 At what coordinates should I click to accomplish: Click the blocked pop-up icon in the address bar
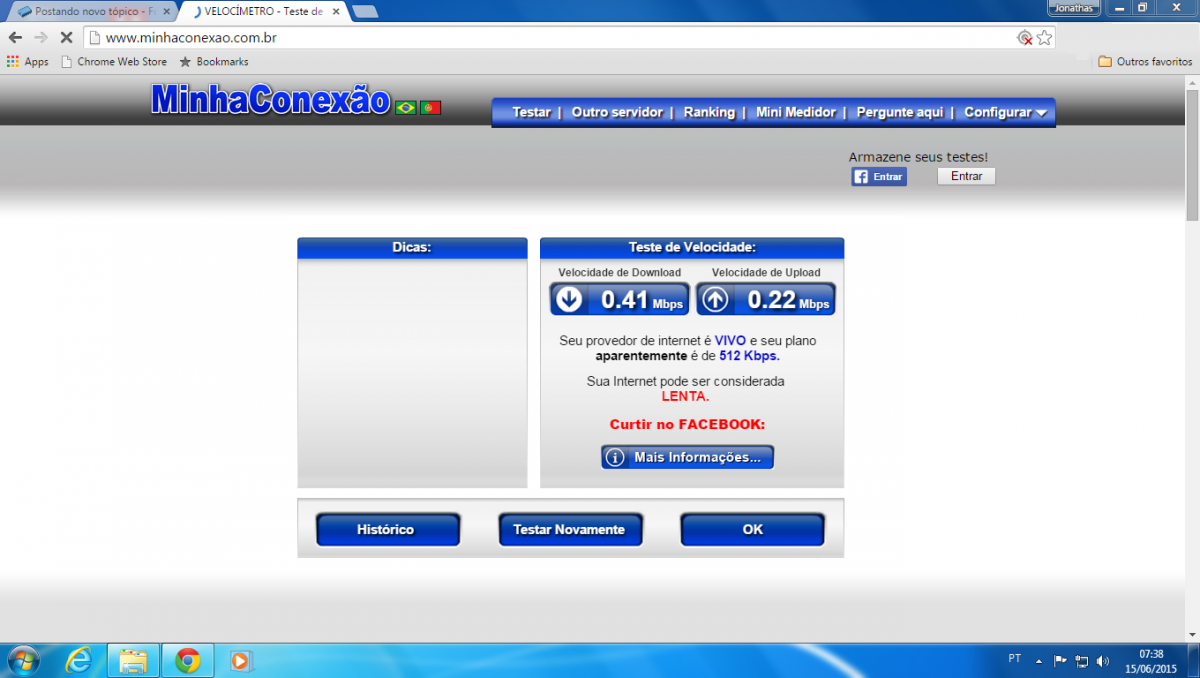1024,38
